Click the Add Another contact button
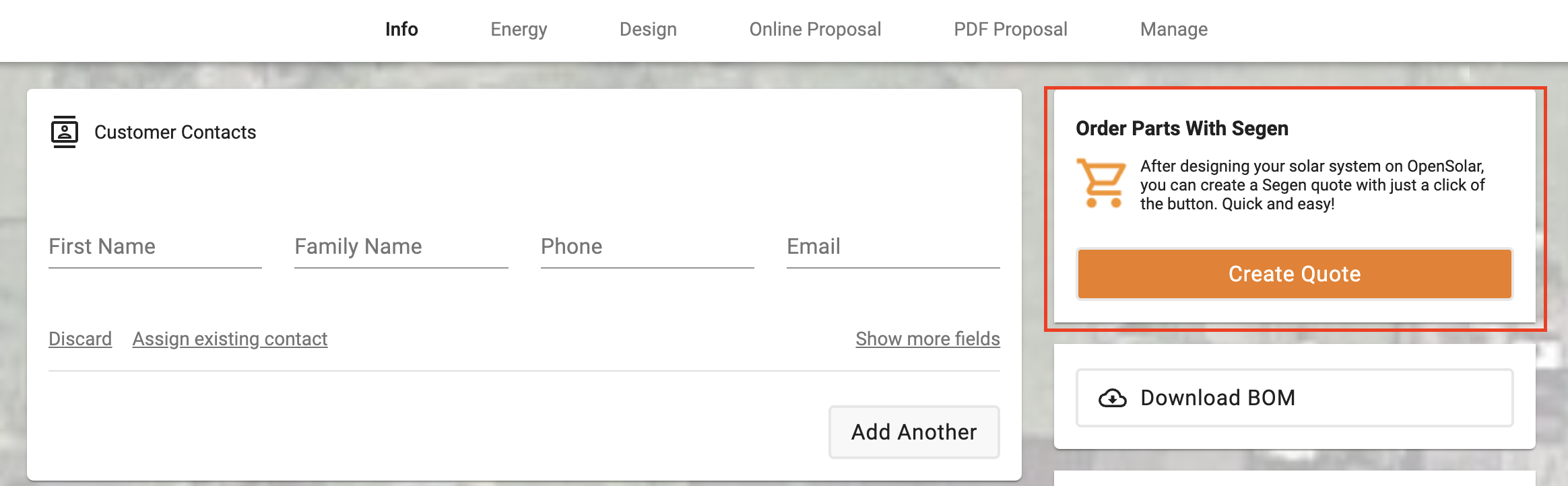Screen dimensions: 1568x486 tap(914, 432)
